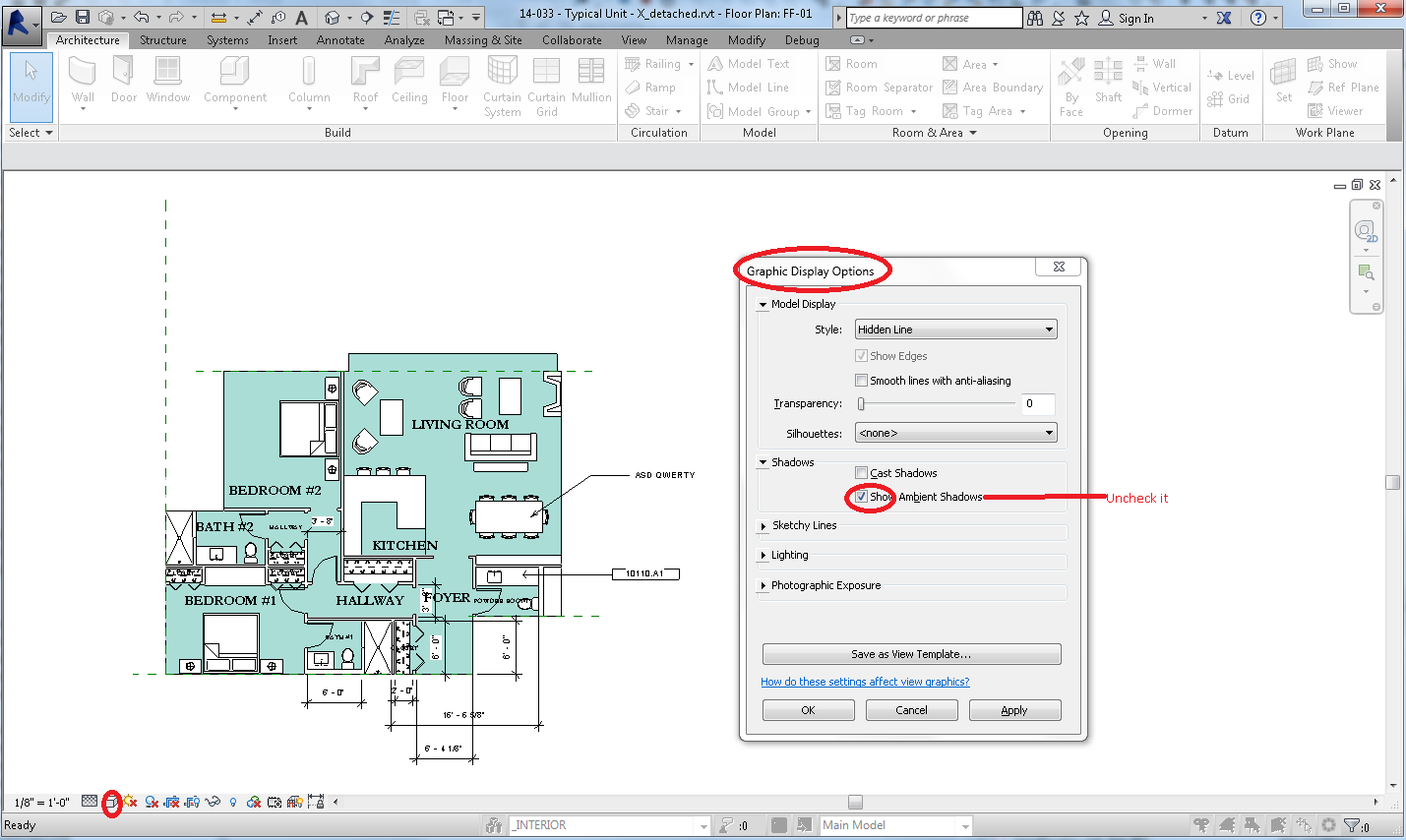Open the Silhouettes dropdown
Screen dimensions: 1406x840
tap(955, 433)
